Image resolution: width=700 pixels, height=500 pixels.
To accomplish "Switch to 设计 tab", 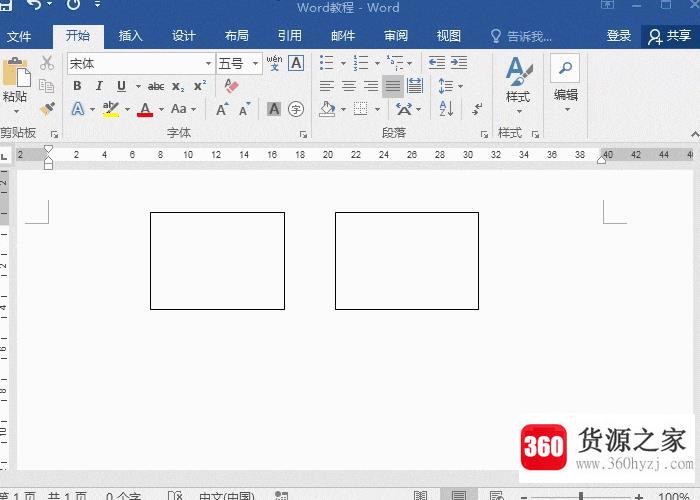I will click(x=184, y=36).
